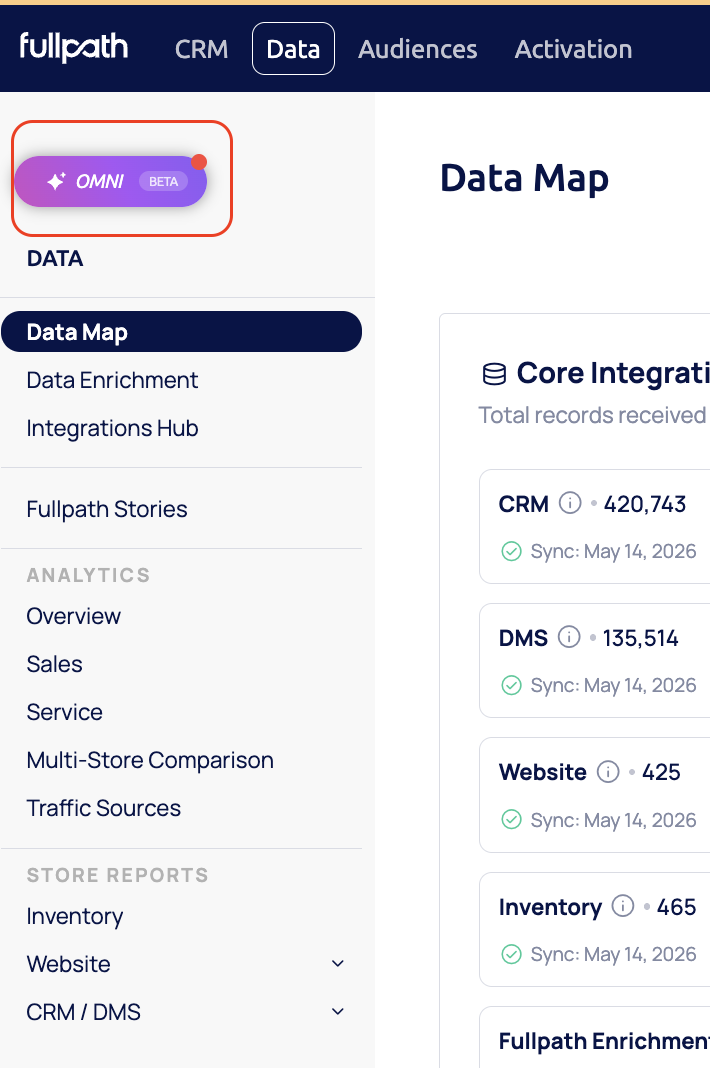The image size is (710, 1068).
Task: Show info for the Inventory integration
Action: [623, 906]
